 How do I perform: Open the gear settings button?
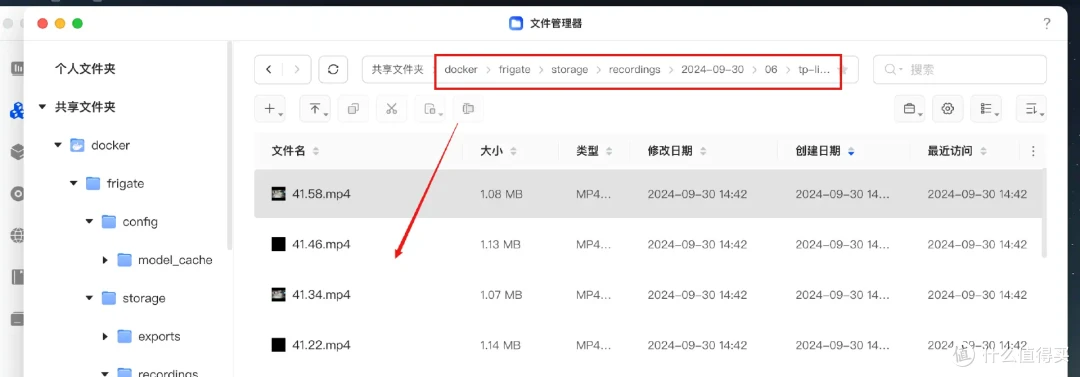click(x=948, y=109)
